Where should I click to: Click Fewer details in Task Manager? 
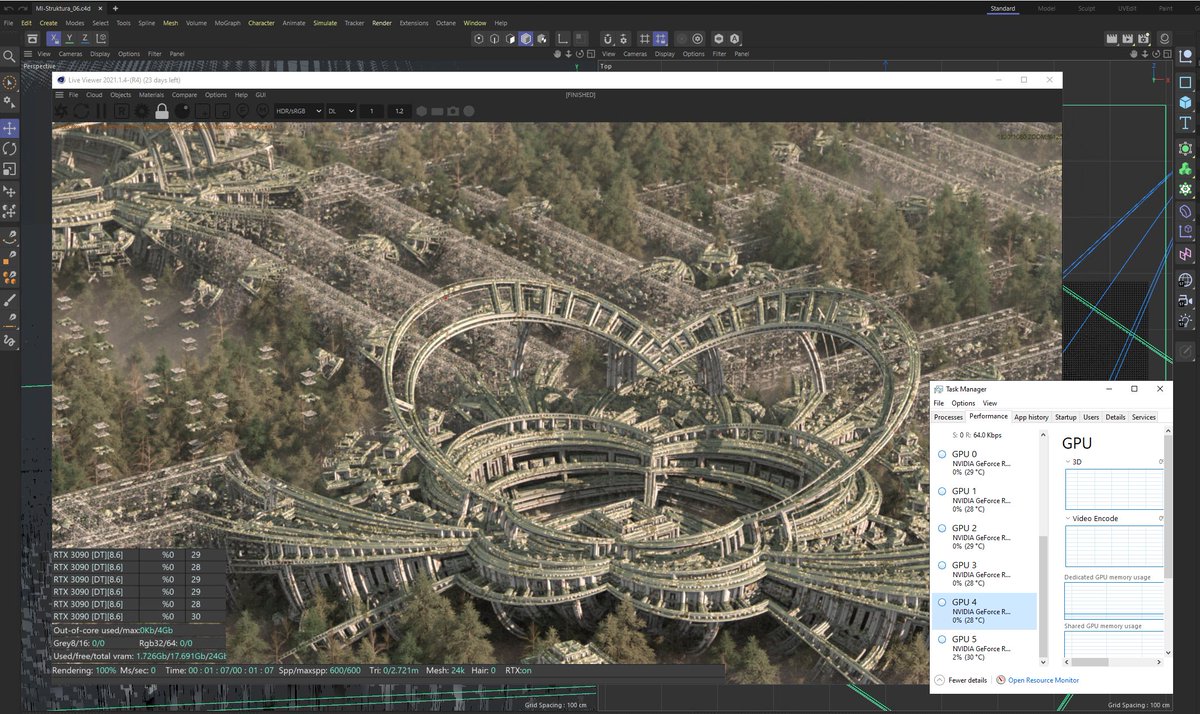click(x=962, y=680)
